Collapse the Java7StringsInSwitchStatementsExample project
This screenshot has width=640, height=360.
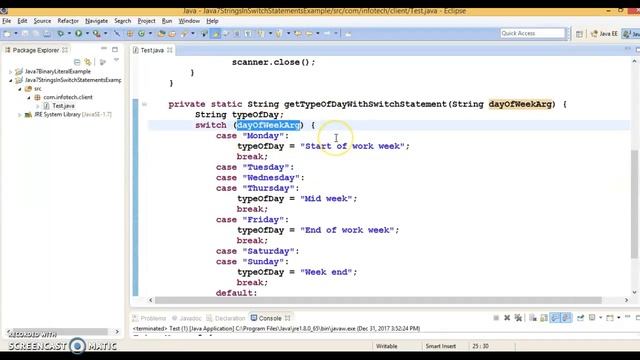pos(11,80)
